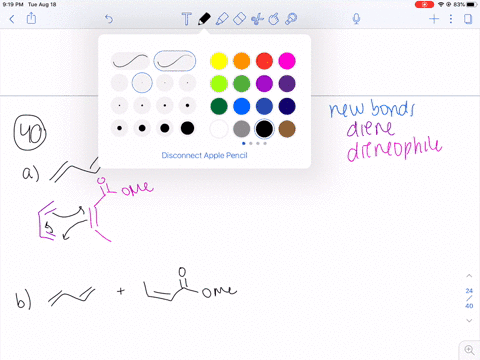Choose the navy blue color swatch
480x360 pixels.
click(287, 106)
